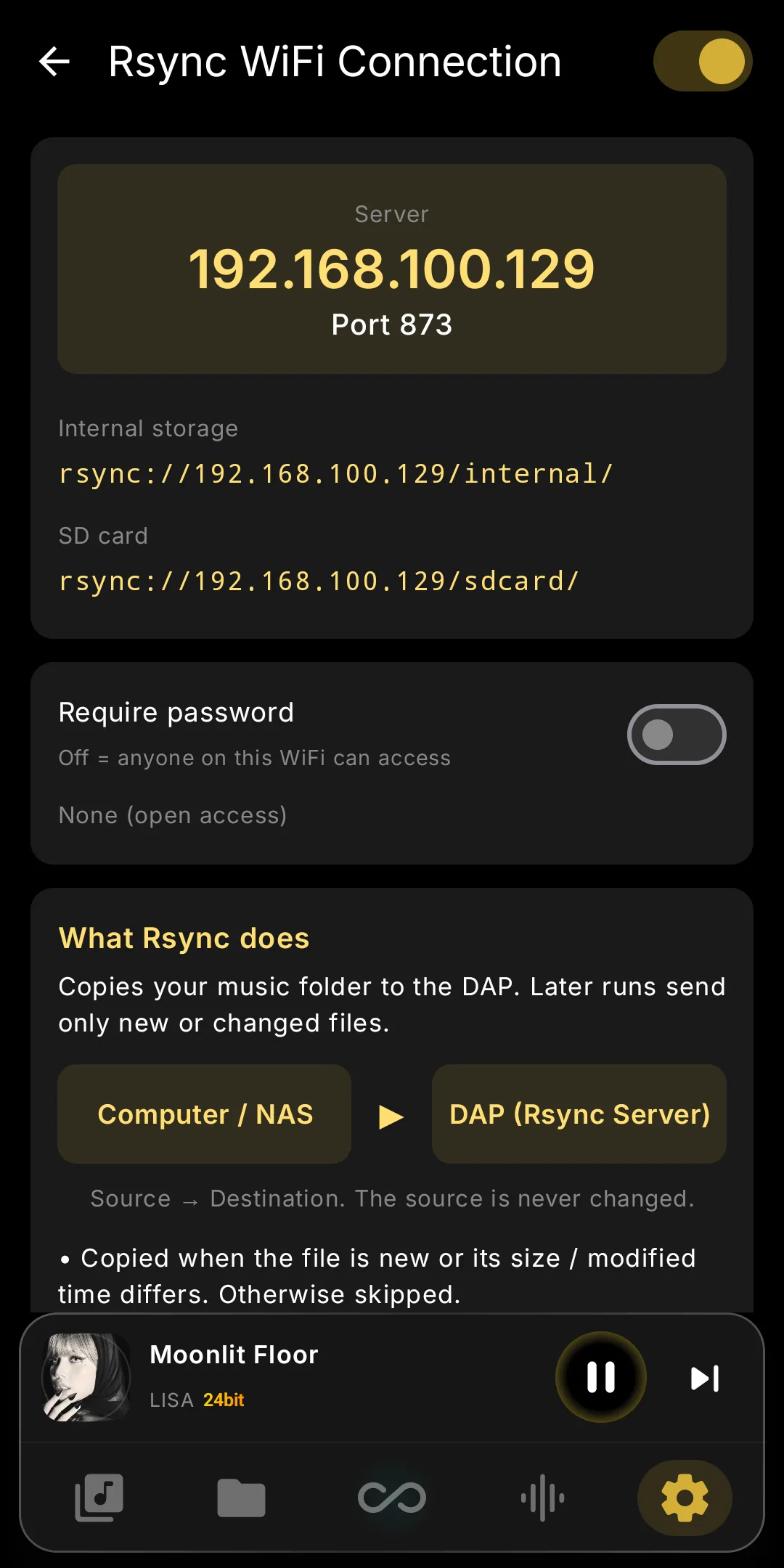Tap the 'None (open access)' password text
Viewport: 784px width, 1568px height.
pyautogui.click(x=173, y=815)
